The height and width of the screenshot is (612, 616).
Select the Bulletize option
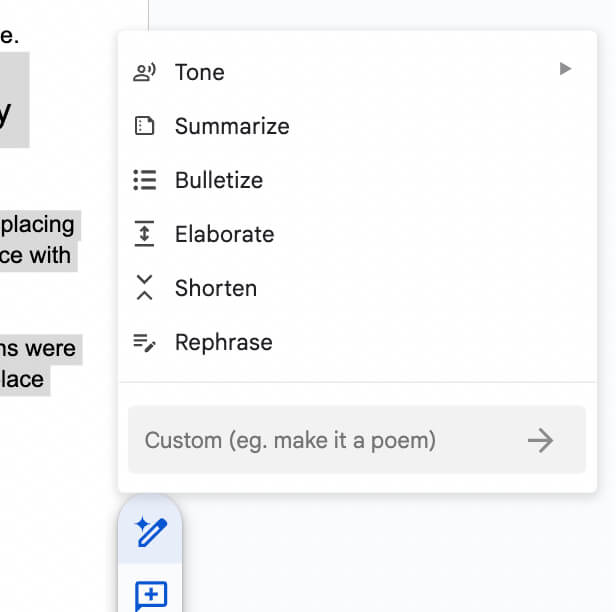click(x=219, y=180)
